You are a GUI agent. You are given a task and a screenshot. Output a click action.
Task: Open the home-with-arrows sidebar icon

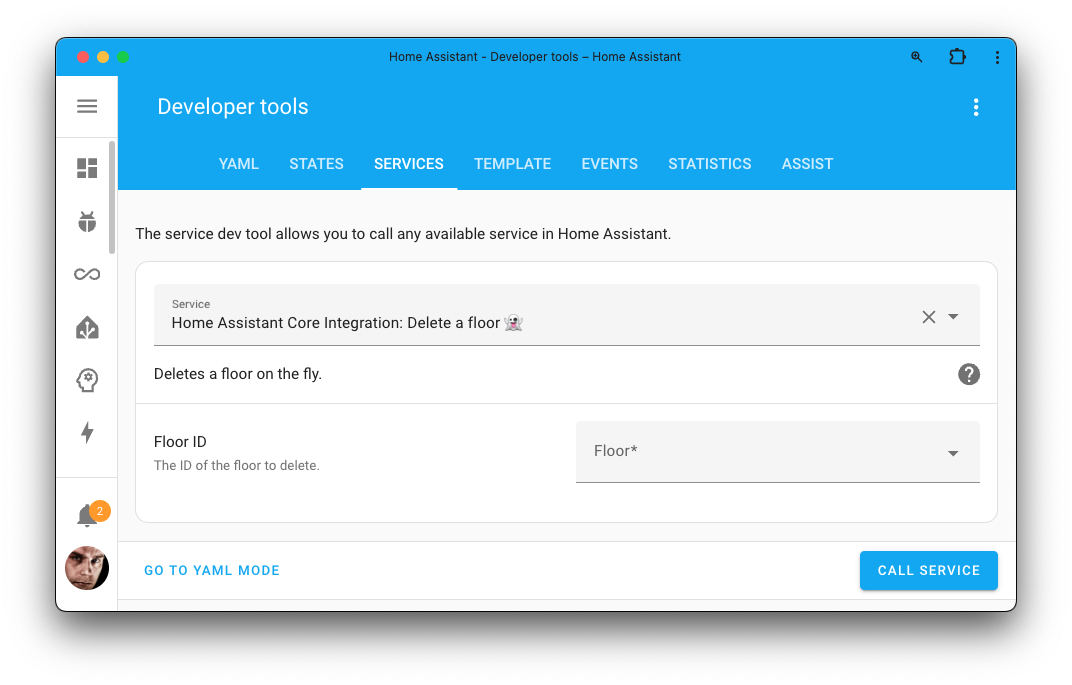pos(87,326)
